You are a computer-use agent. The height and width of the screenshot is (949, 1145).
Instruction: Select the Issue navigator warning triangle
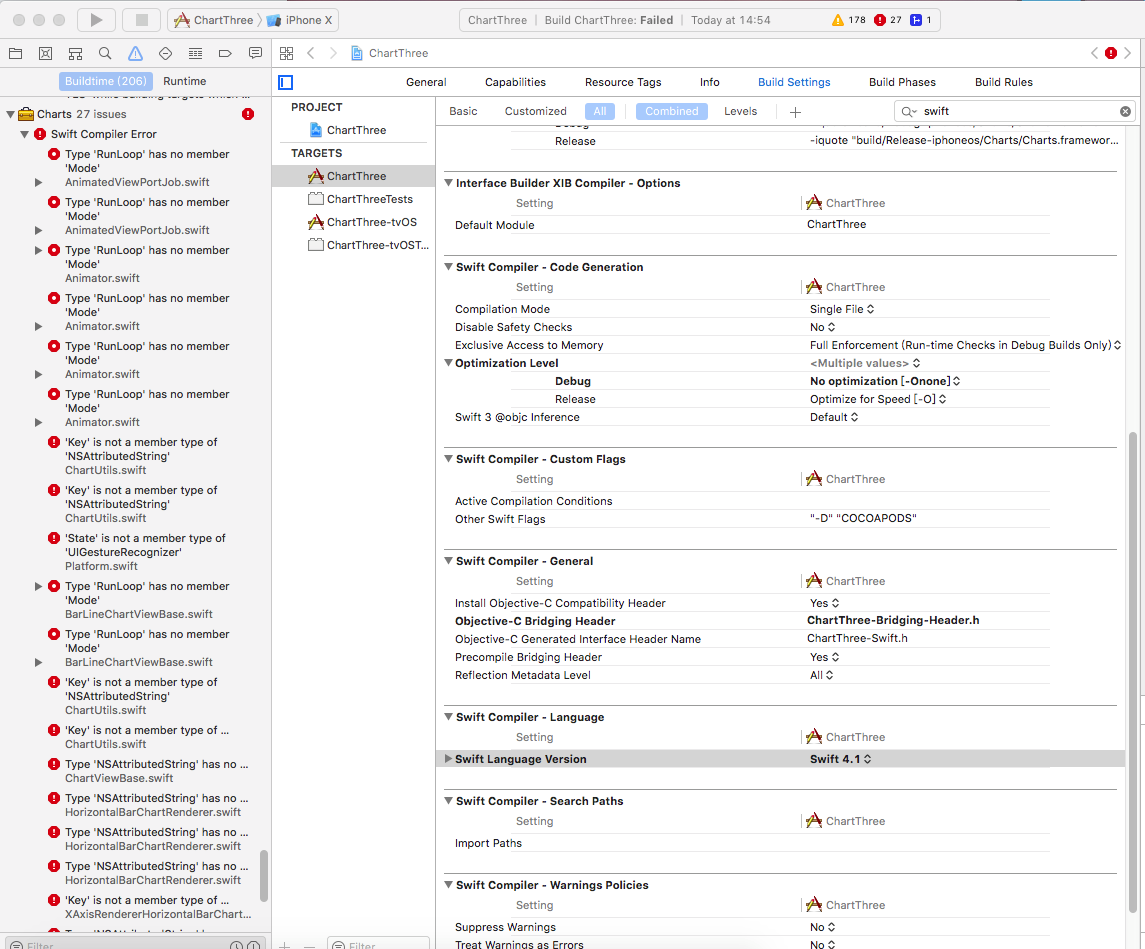(x=135, y=53)
